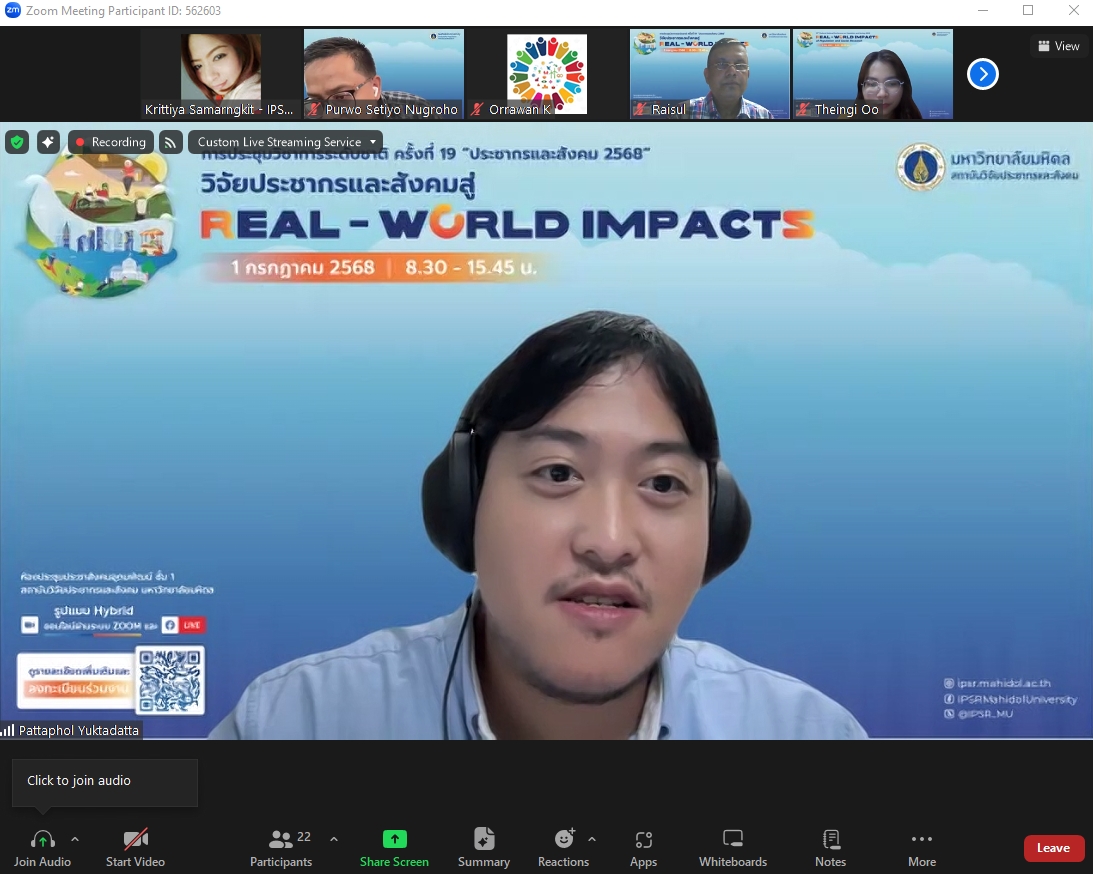The image size is (1093, 874).
Task: Join Audio with the headphone button
Action: click(42, 848)
